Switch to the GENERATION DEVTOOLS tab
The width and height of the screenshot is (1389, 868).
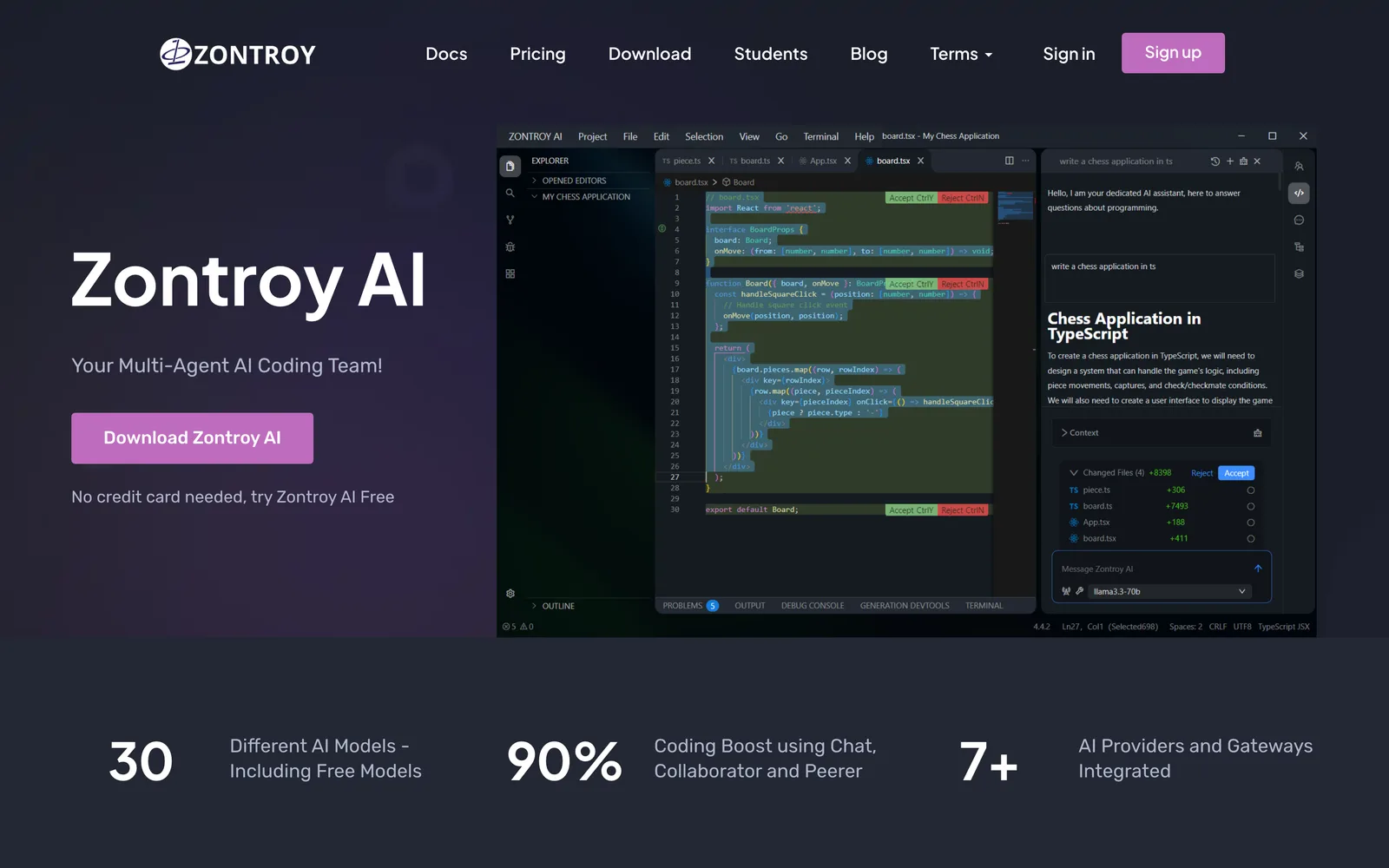coord(905,606)
